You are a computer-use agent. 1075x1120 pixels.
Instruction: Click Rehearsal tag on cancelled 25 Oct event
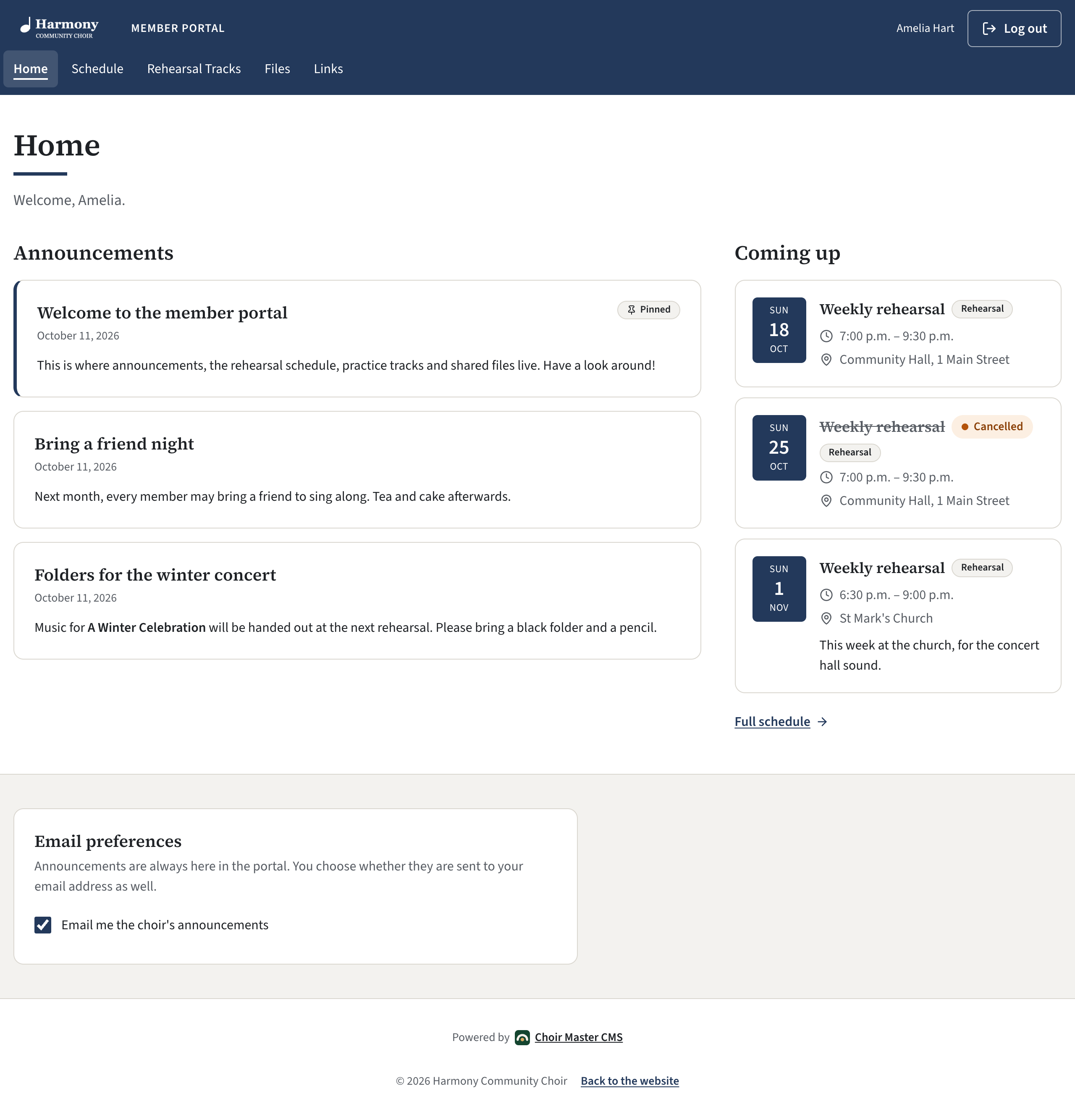pyautogui.click(x=850, y=452)
